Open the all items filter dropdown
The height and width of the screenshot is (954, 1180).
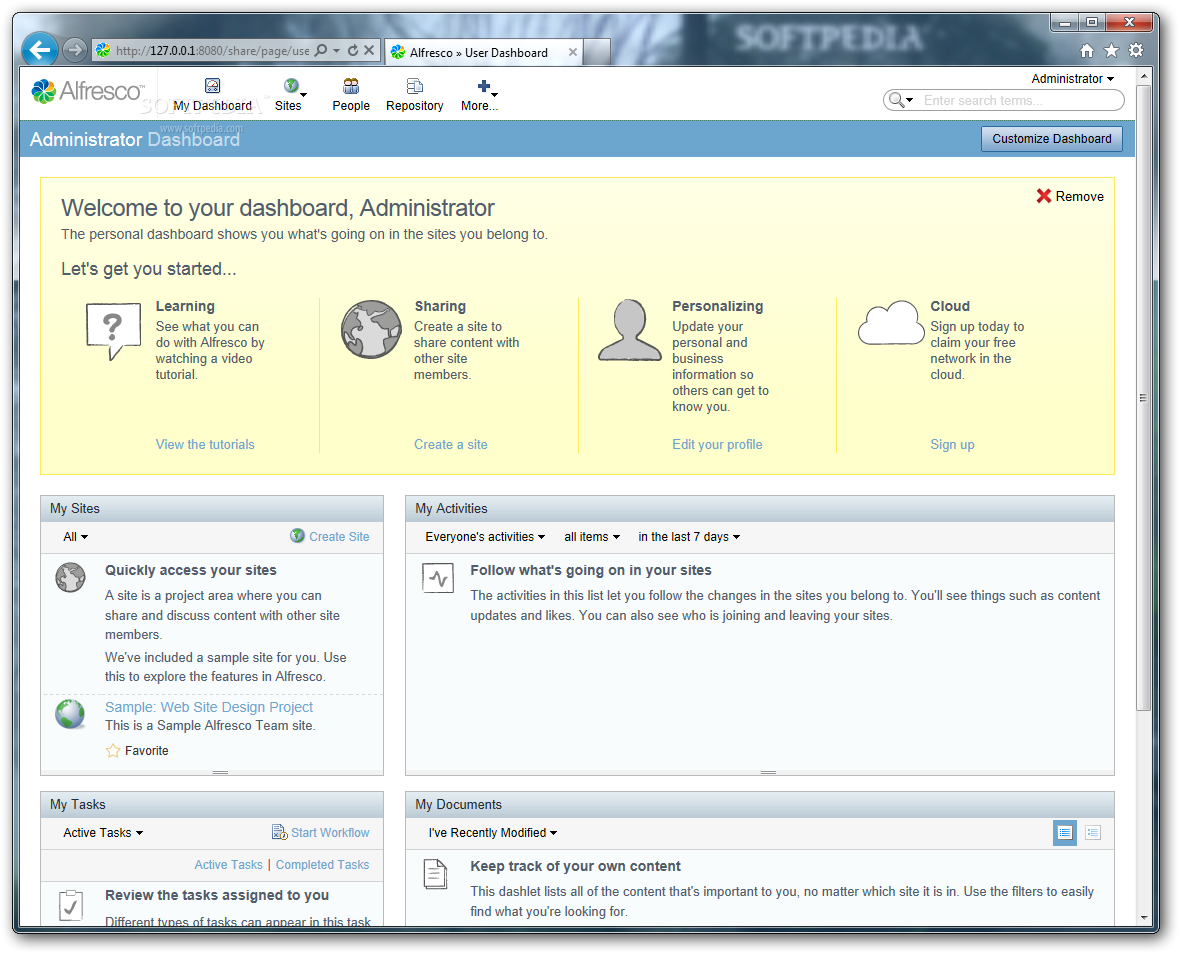(592, 537)
